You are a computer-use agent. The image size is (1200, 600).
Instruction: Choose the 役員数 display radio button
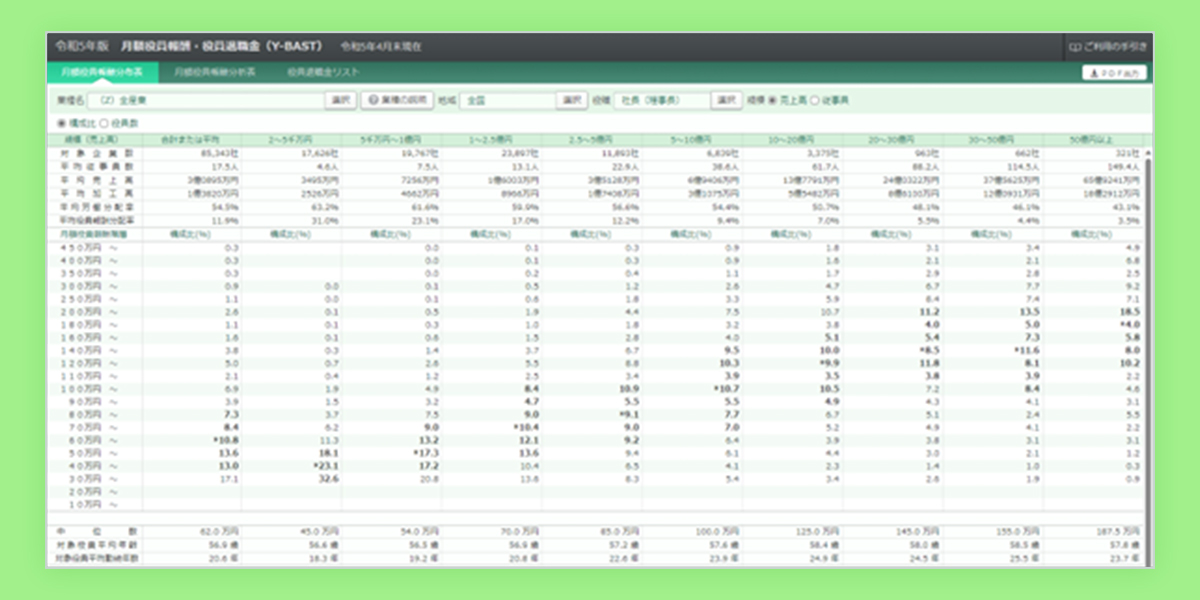[103, 123]
